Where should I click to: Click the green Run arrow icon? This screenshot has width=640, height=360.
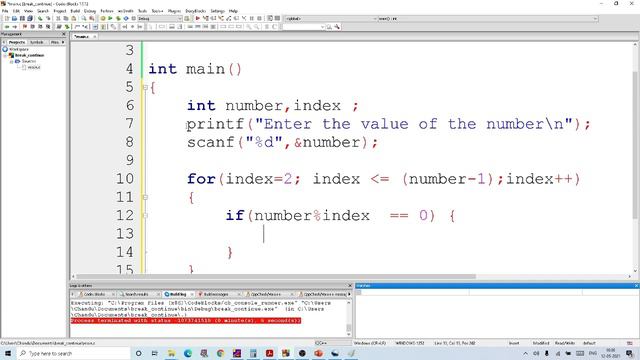[110, 18]
